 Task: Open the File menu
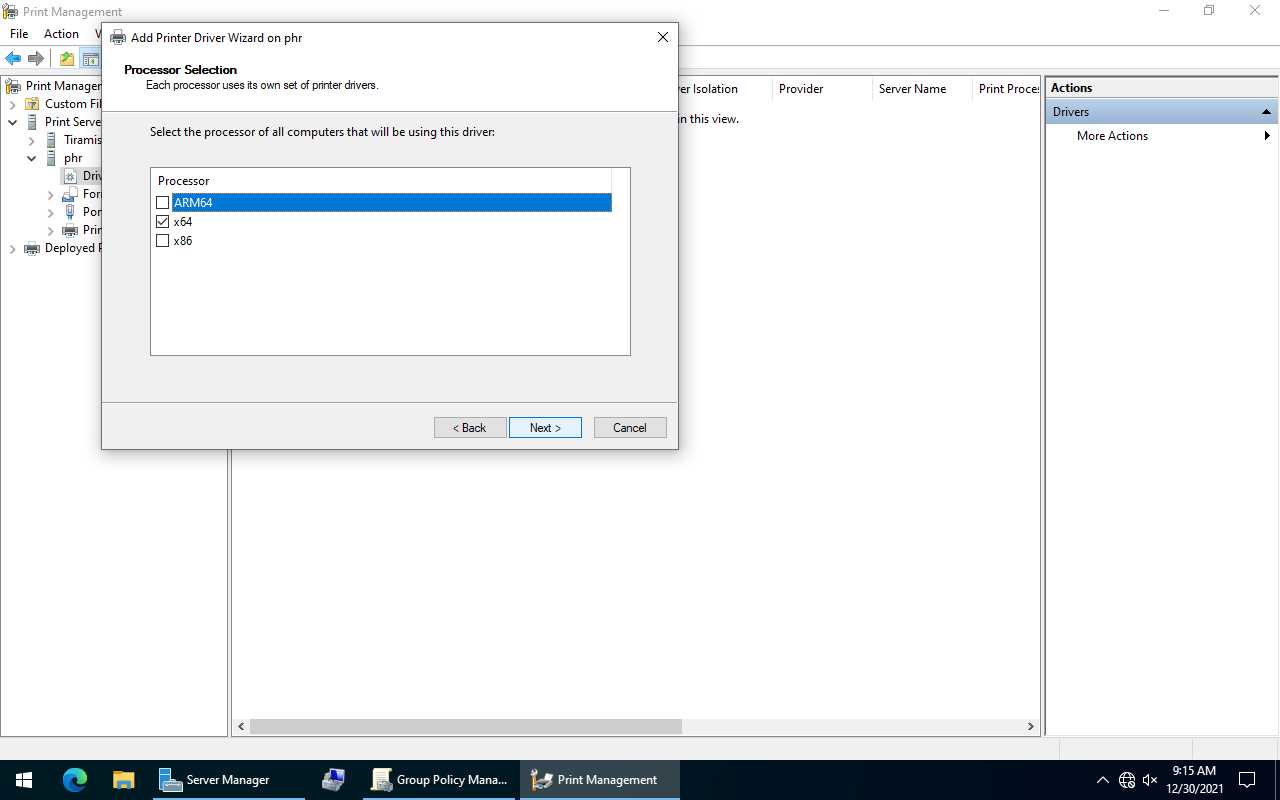(x=19, y=34)
